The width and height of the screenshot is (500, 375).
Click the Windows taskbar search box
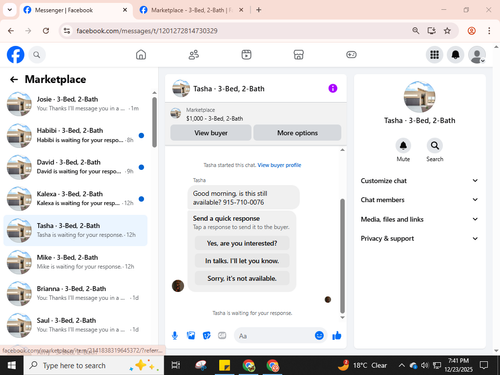coord(94,366)
